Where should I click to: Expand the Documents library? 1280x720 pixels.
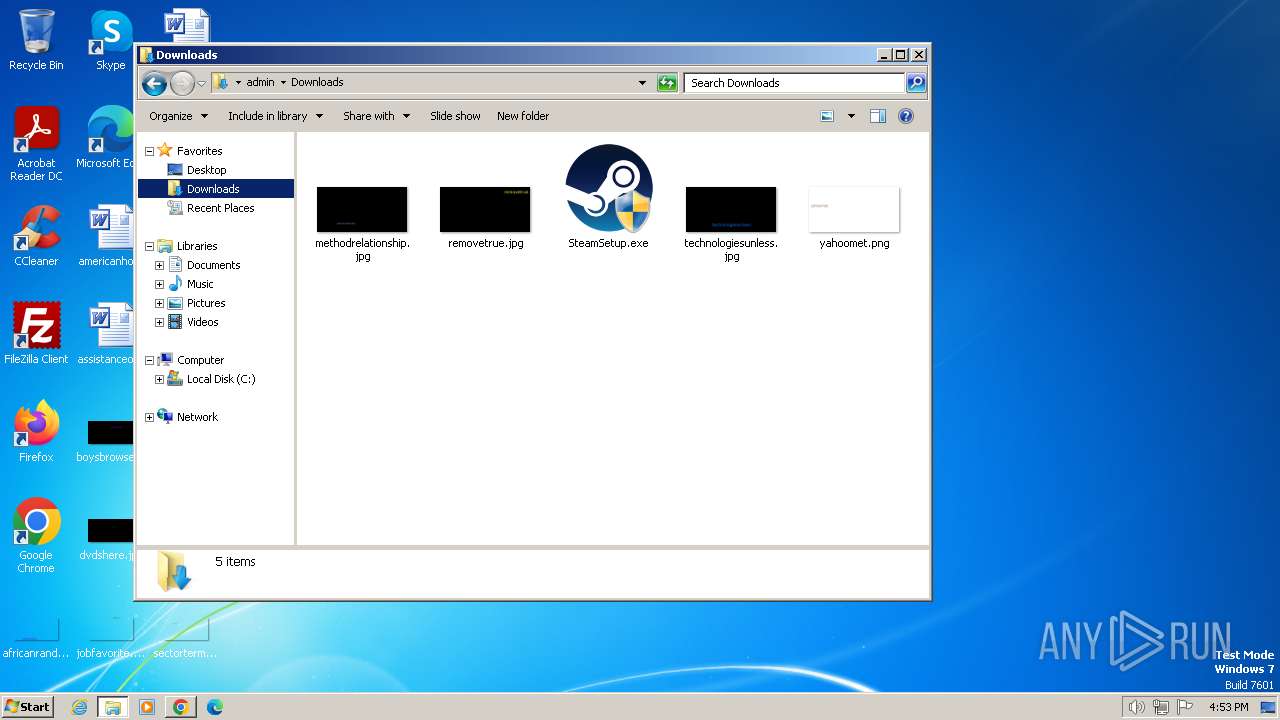point(159,265)
